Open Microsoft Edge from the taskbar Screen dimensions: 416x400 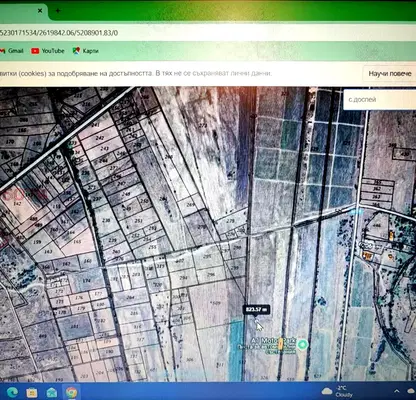click(12, 392)
